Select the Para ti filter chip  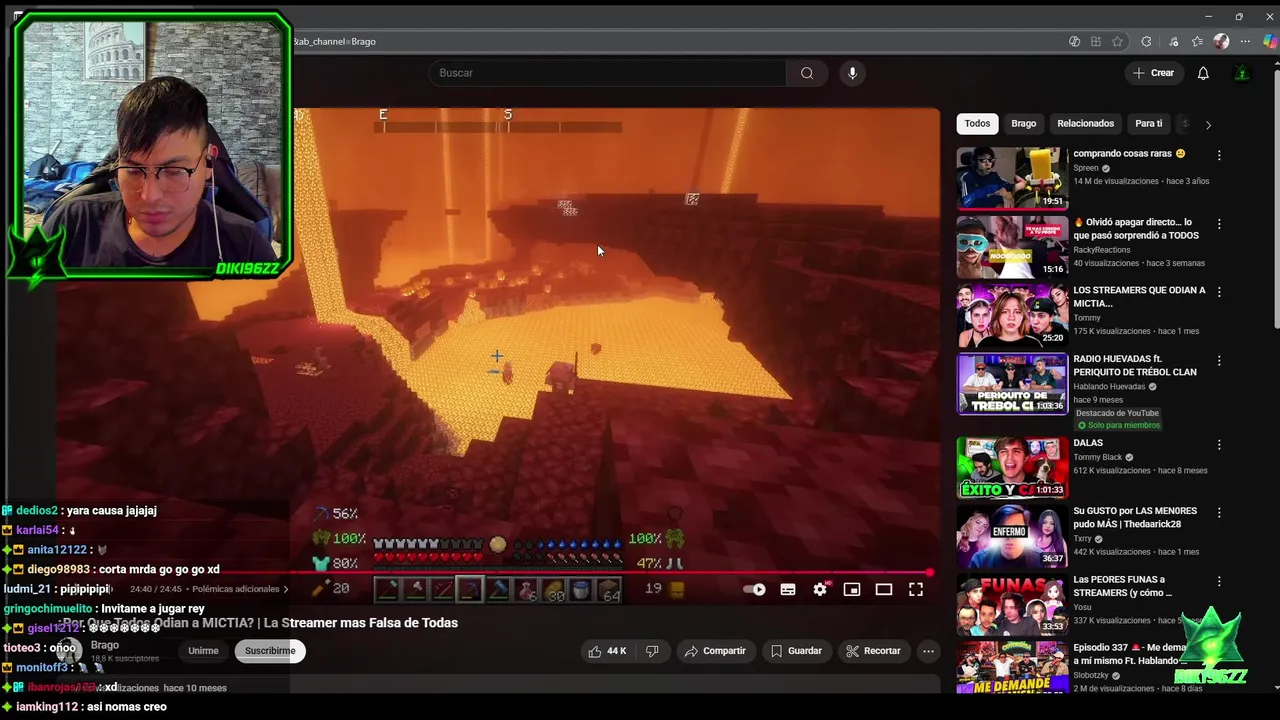click(x=1149, y=124)
